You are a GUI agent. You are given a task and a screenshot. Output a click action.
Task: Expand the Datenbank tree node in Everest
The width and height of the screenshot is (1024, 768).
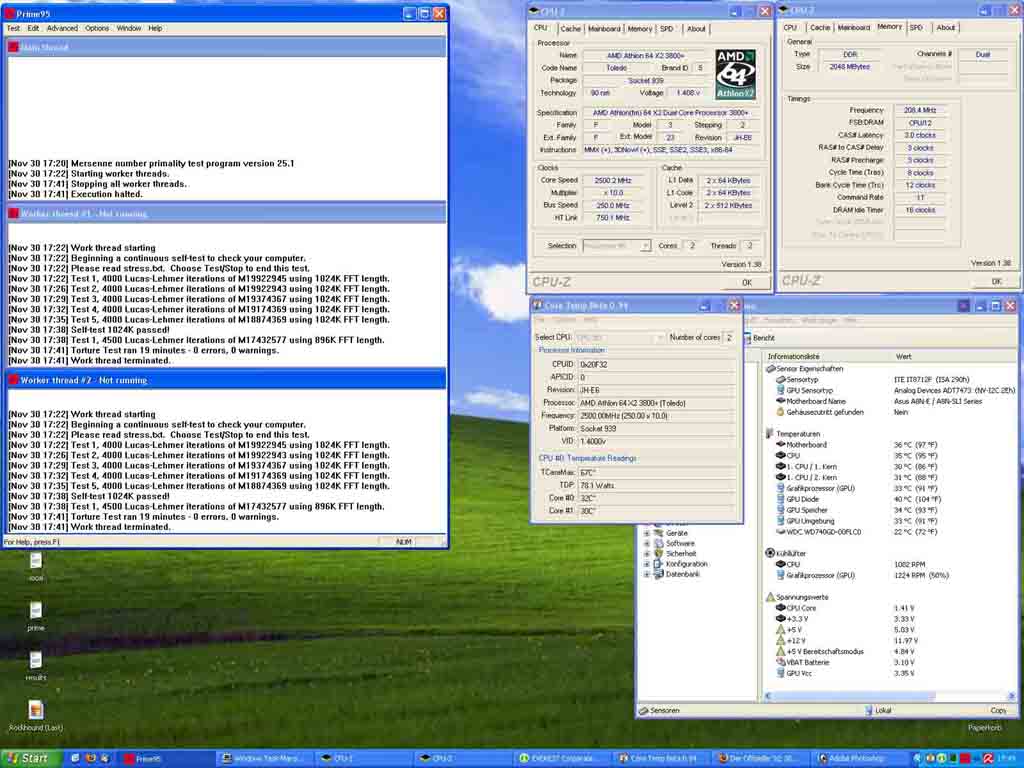(x=647, y=575)
